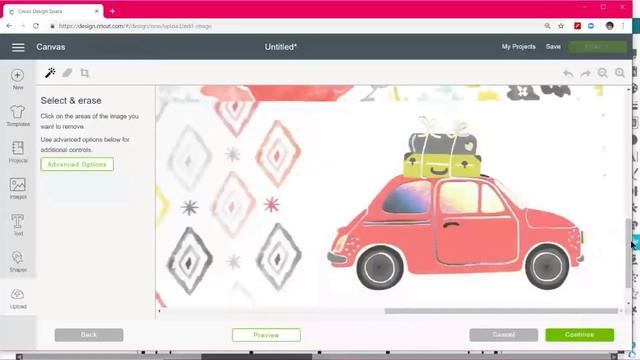Click the Select & erase heading
This screenshot has width=640, height=360.
(x=71, y=100)
